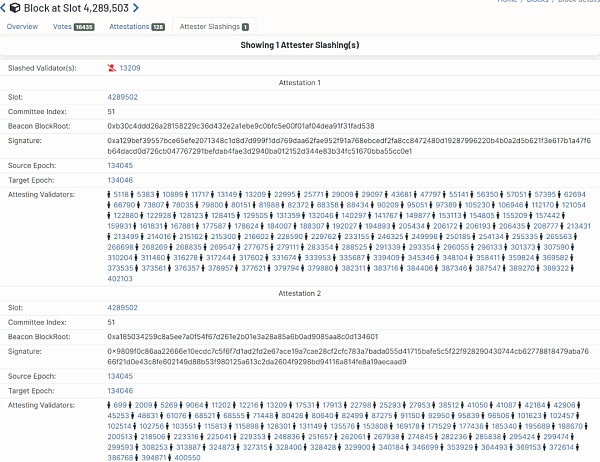Open slot 4289502 in Attestation 1
The height and width of the screenshot is (462, 600).
pos(122,97)
